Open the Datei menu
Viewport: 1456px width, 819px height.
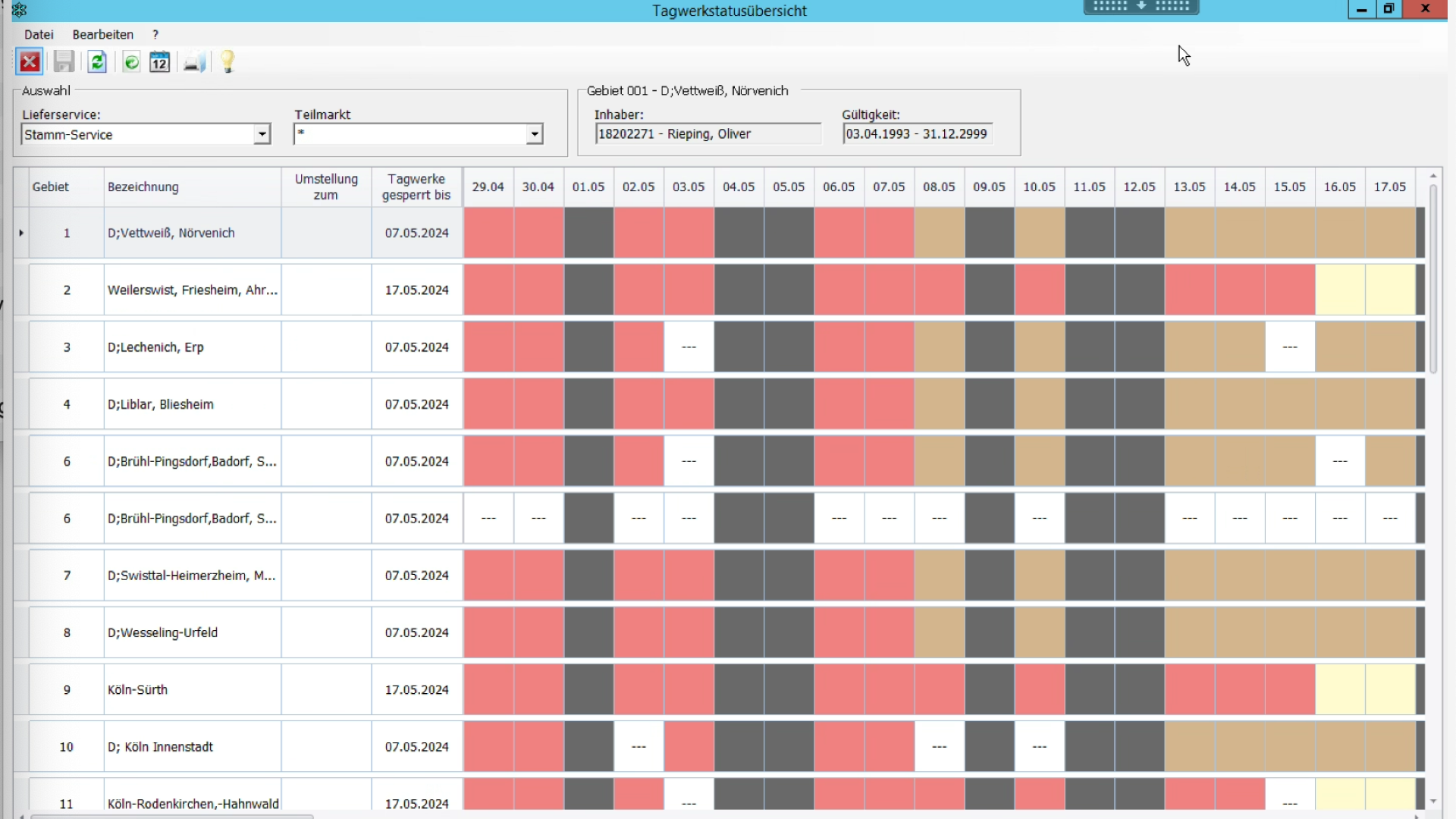(x=39, y=34)
